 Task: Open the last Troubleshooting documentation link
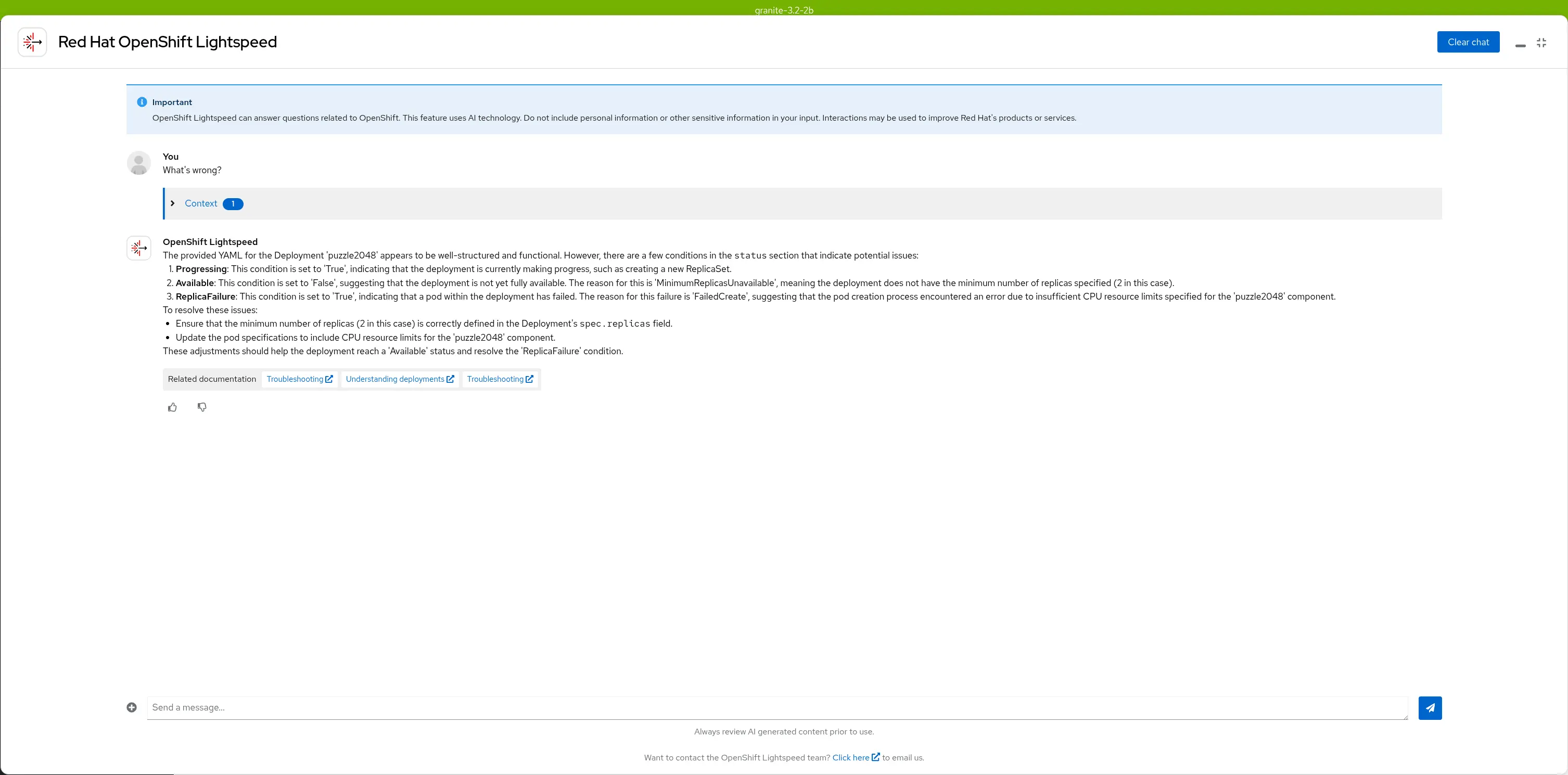click(500, 379)
